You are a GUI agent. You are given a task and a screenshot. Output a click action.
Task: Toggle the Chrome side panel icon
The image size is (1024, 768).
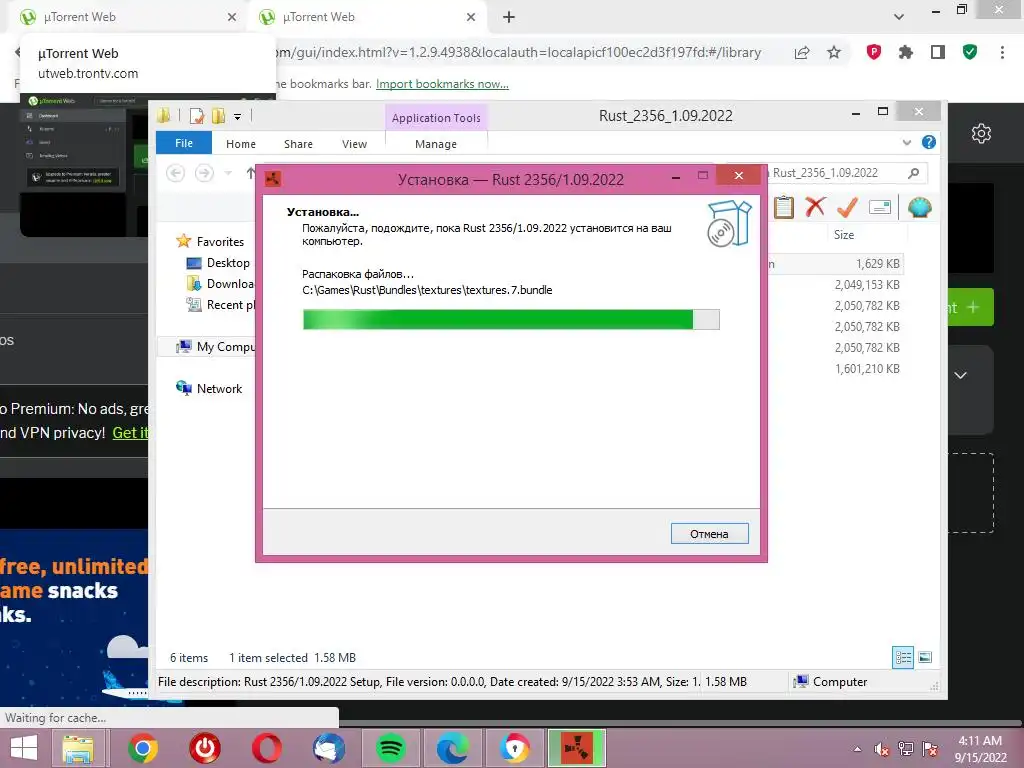click(938, 52)
